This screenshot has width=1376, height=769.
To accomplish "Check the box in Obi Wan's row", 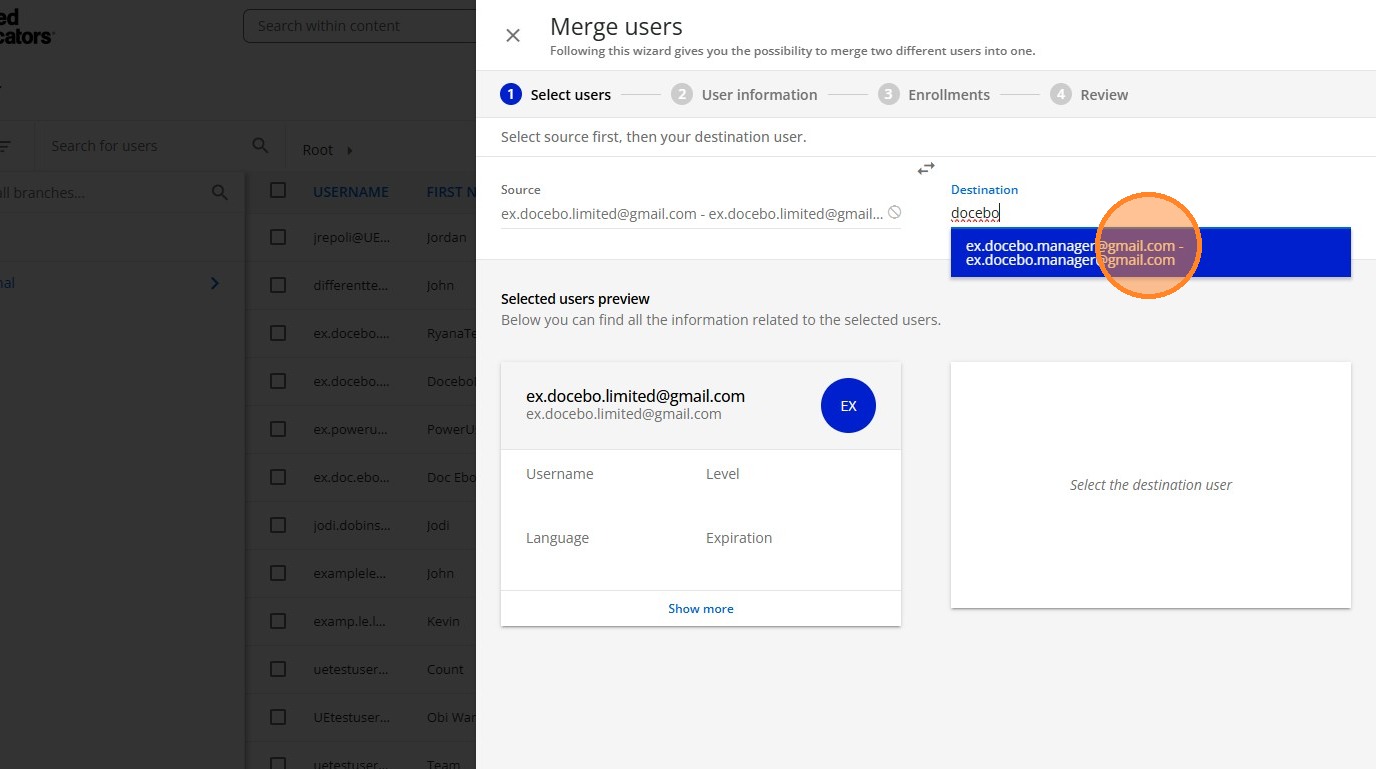I will tap(278, 717).
